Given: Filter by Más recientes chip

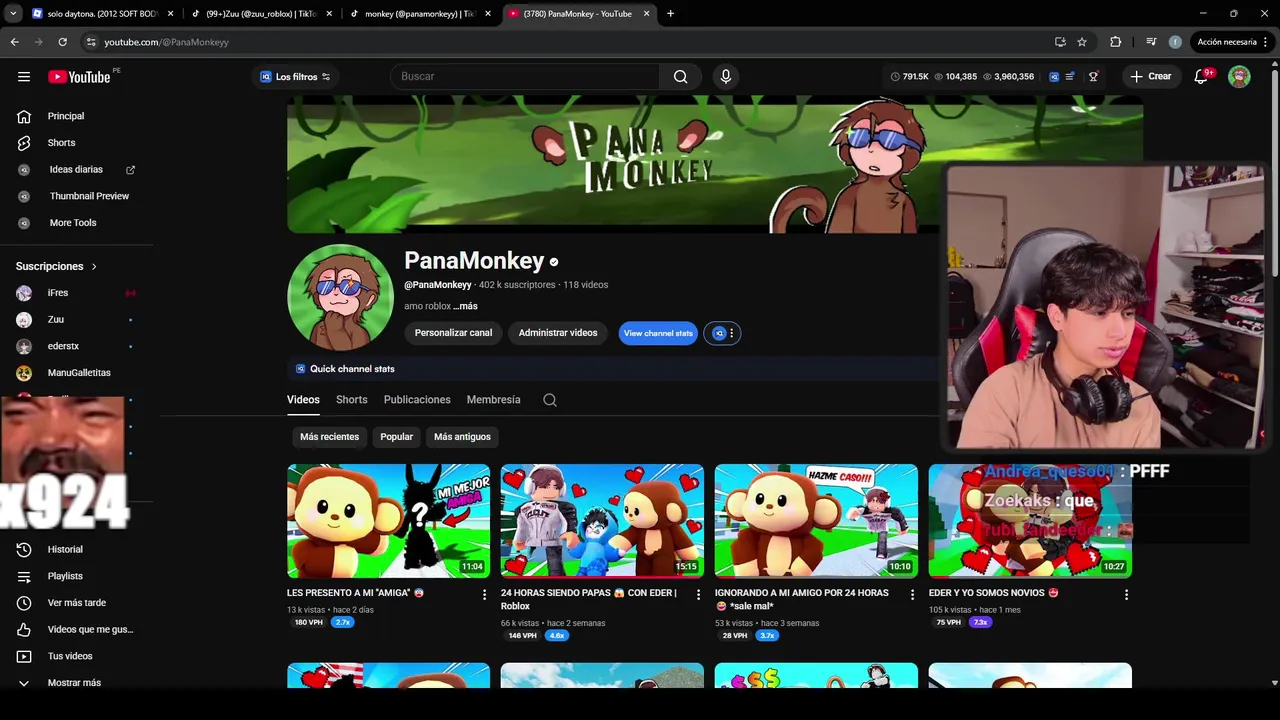Looking at the screenshot, I should pyautogui.click(x=329, y=437).
